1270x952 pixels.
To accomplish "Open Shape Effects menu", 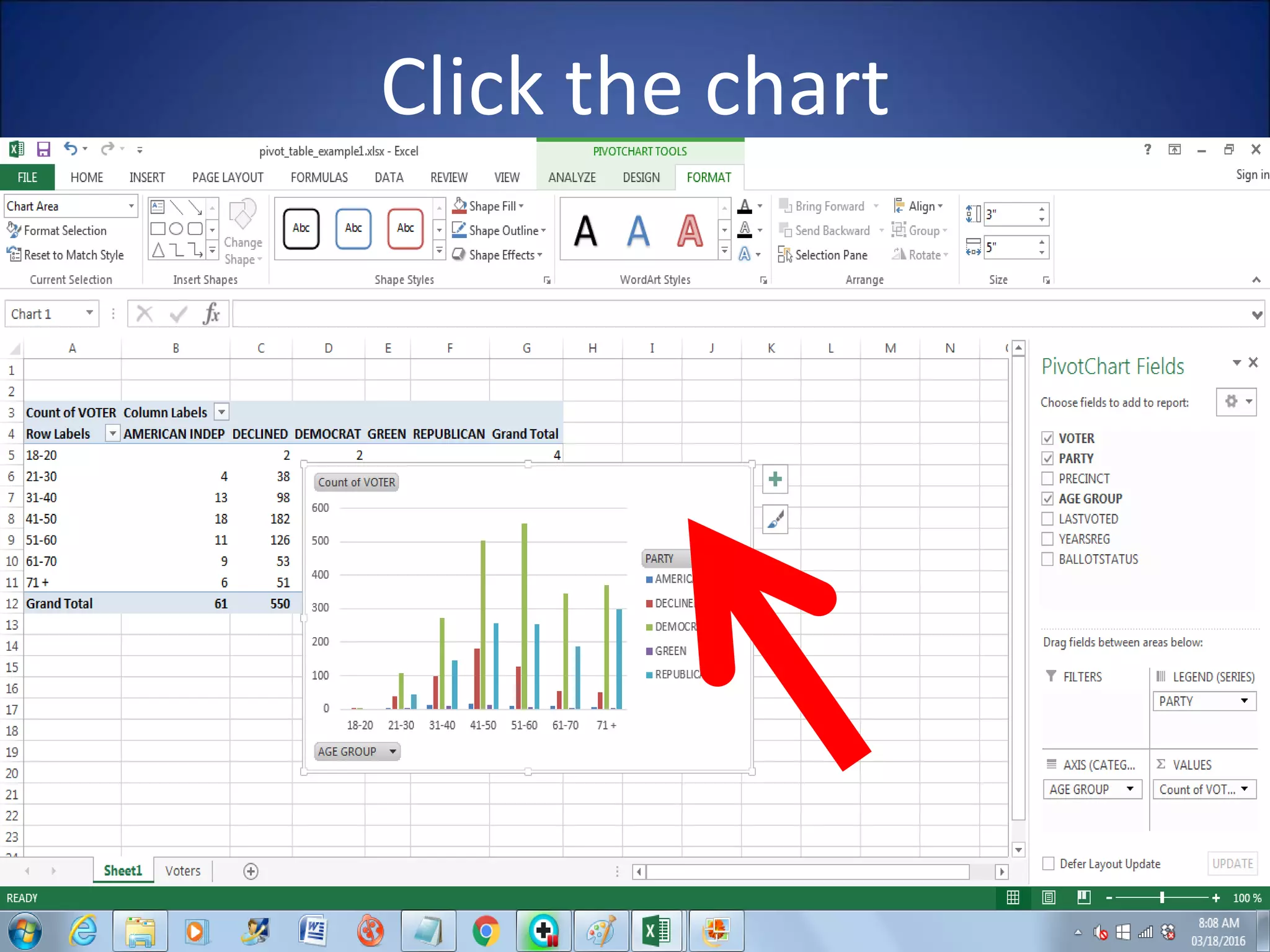I will [497, 255].
